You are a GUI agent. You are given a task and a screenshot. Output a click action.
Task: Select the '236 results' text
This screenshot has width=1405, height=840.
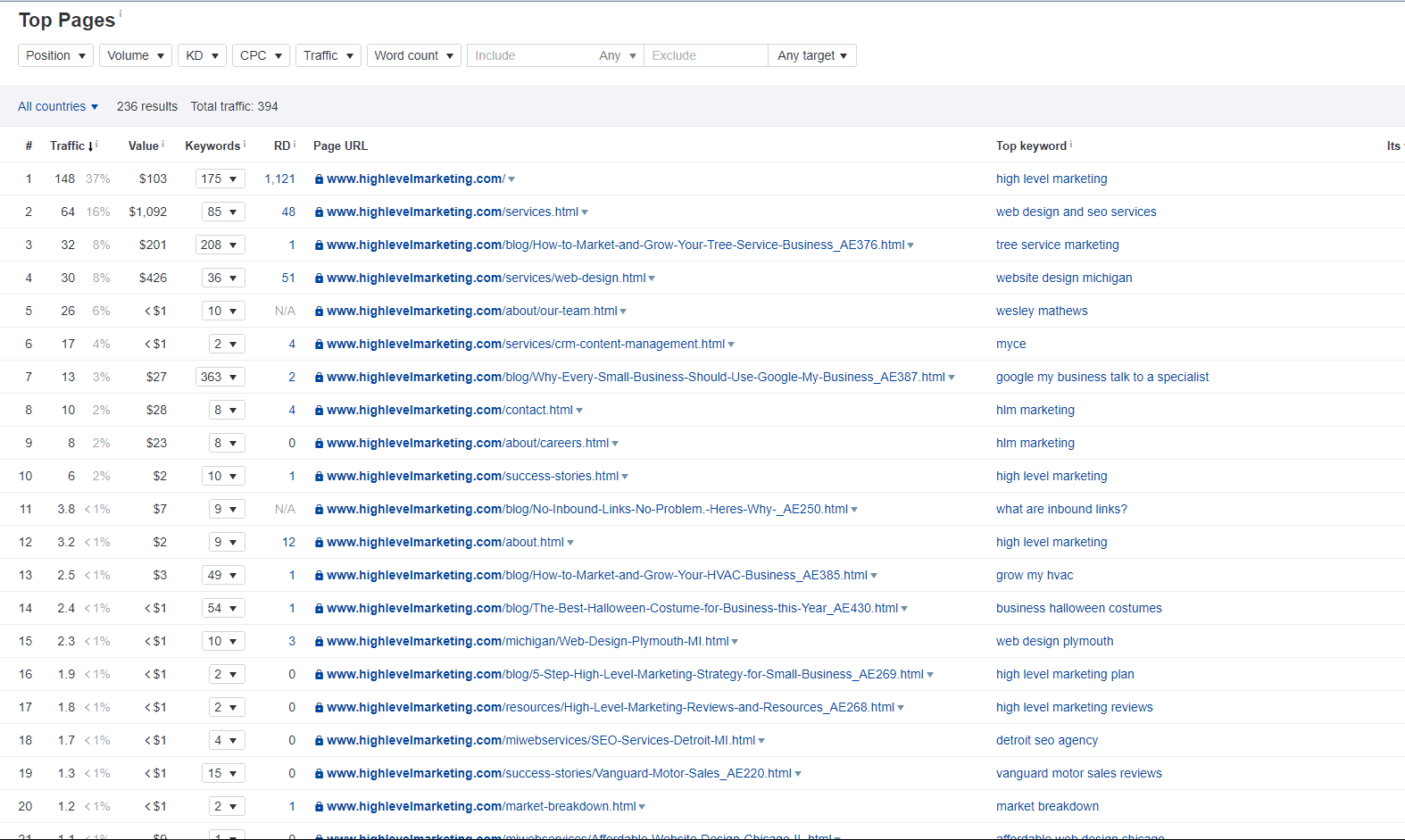[x=147, y=106]
